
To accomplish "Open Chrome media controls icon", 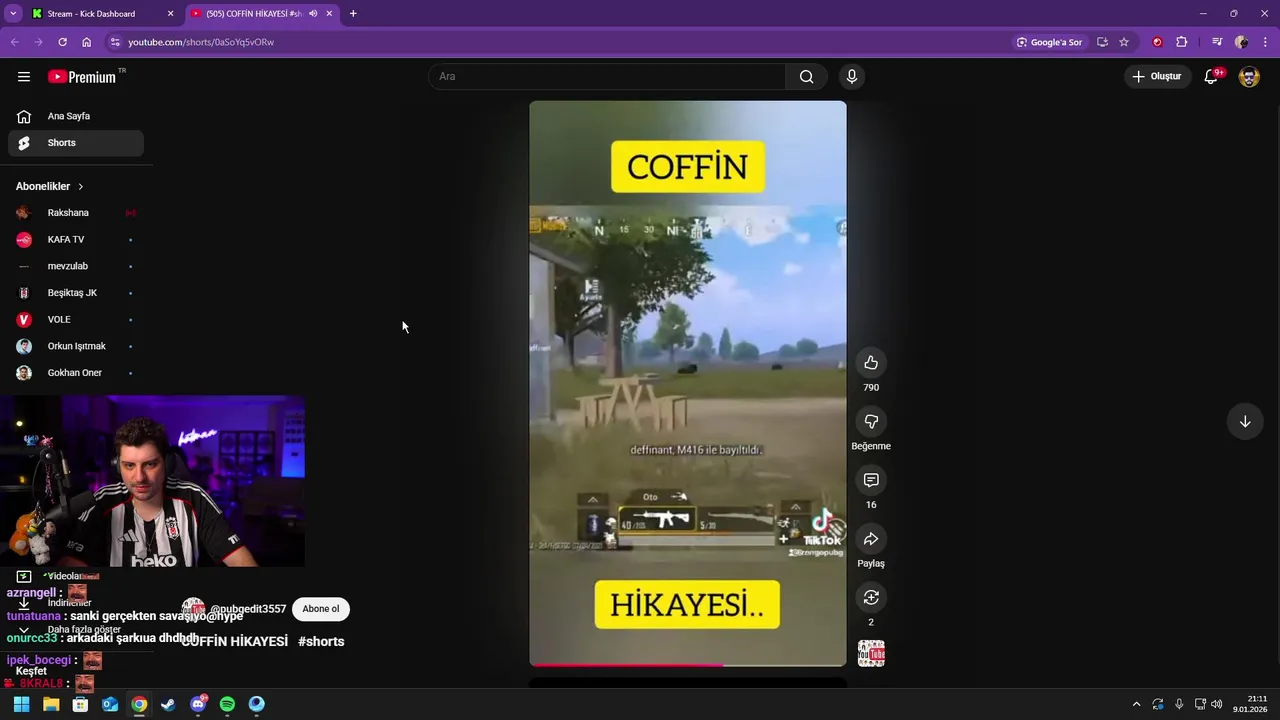I will click(1217, 42).
